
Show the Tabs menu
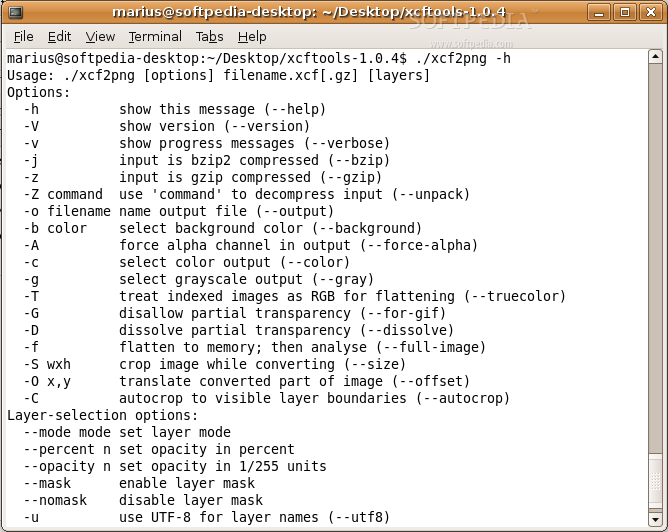coord(209,36)
